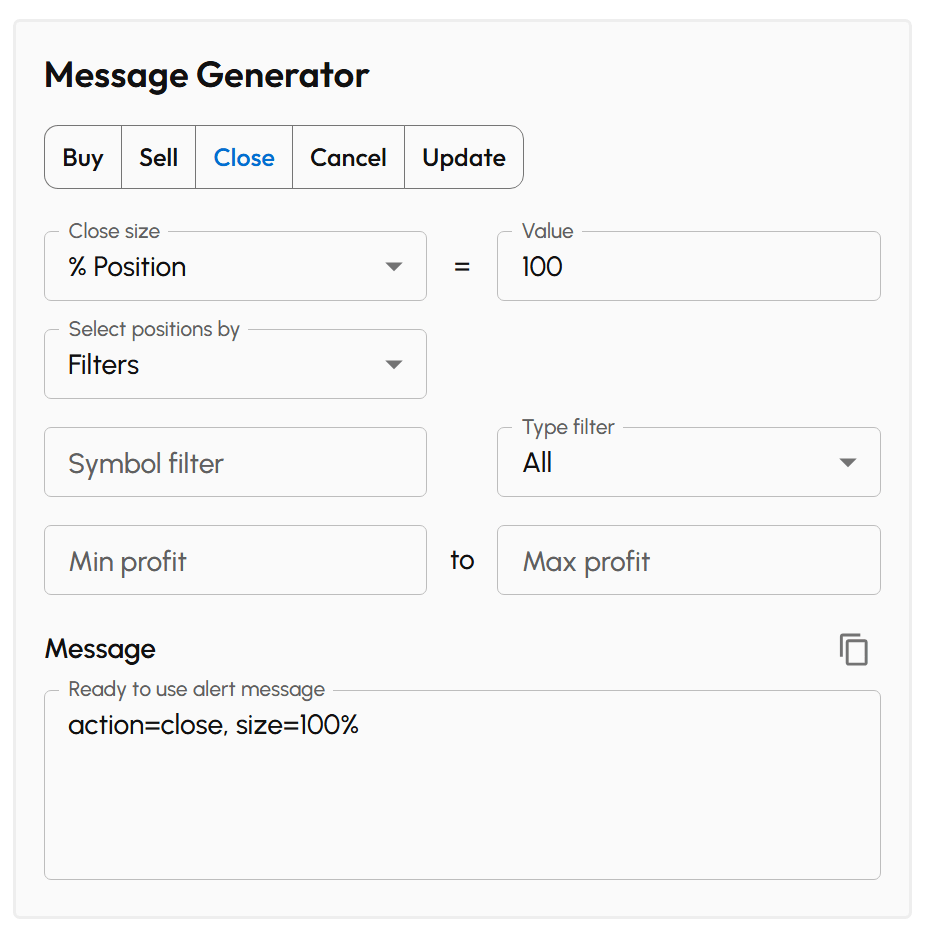Focus the Max profit field
The width and height of the screenshot is (929, 934).
click(x=688, y=560)
